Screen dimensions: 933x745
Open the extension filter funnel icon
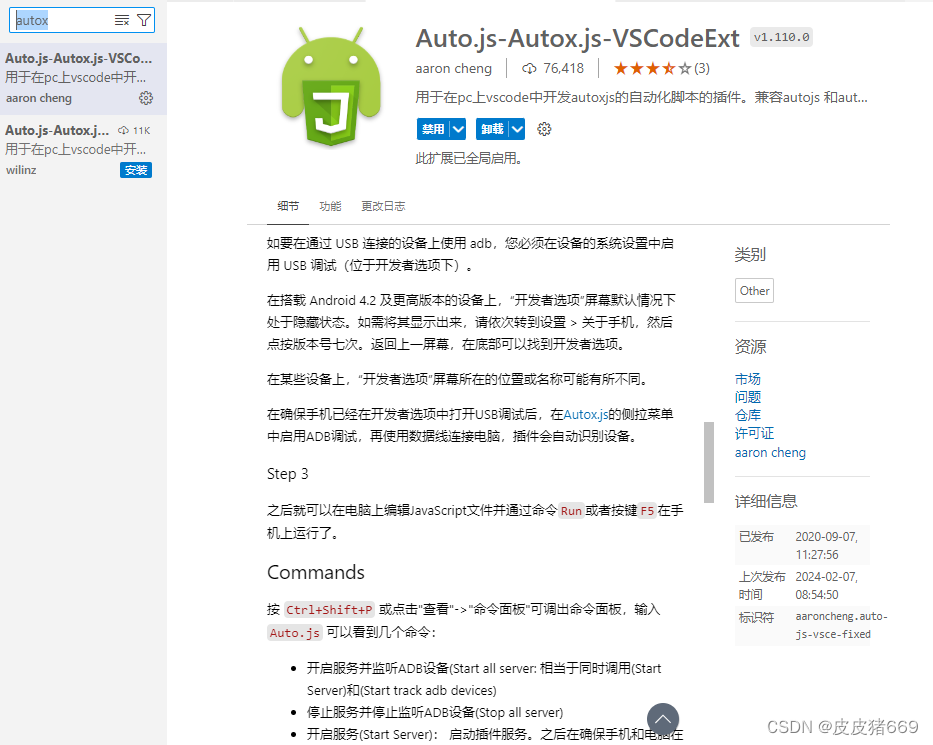pyautogui.click(x=144, y=20)
